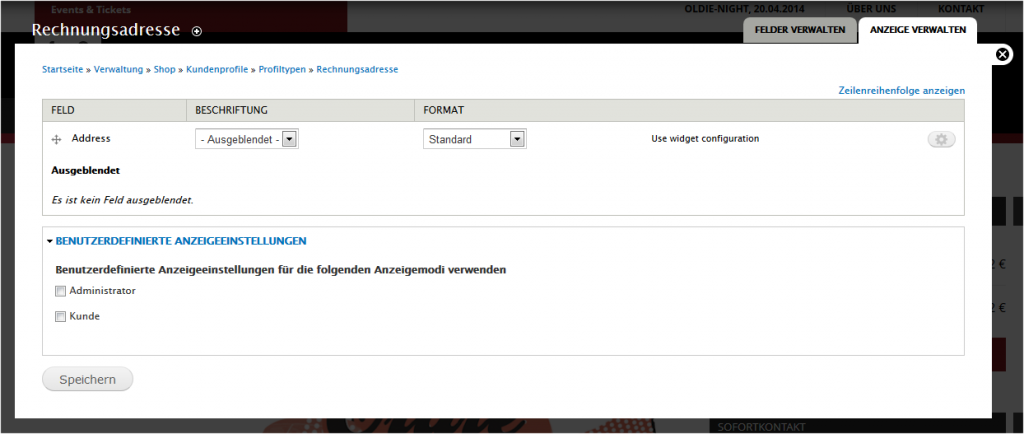Click the drag handle for Address row
This screenshot has width=1024, height=434.
57,140
